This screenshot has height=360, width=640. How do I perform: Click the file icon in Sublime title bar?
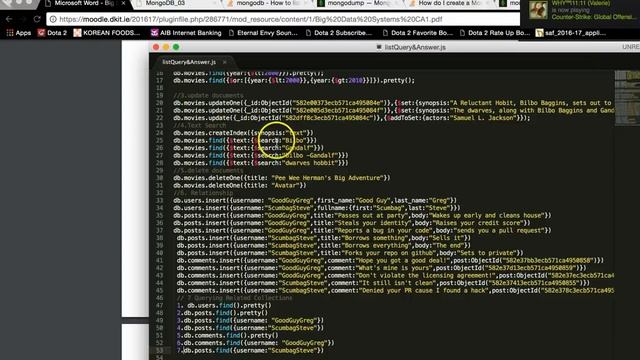(x=379, y=47)
